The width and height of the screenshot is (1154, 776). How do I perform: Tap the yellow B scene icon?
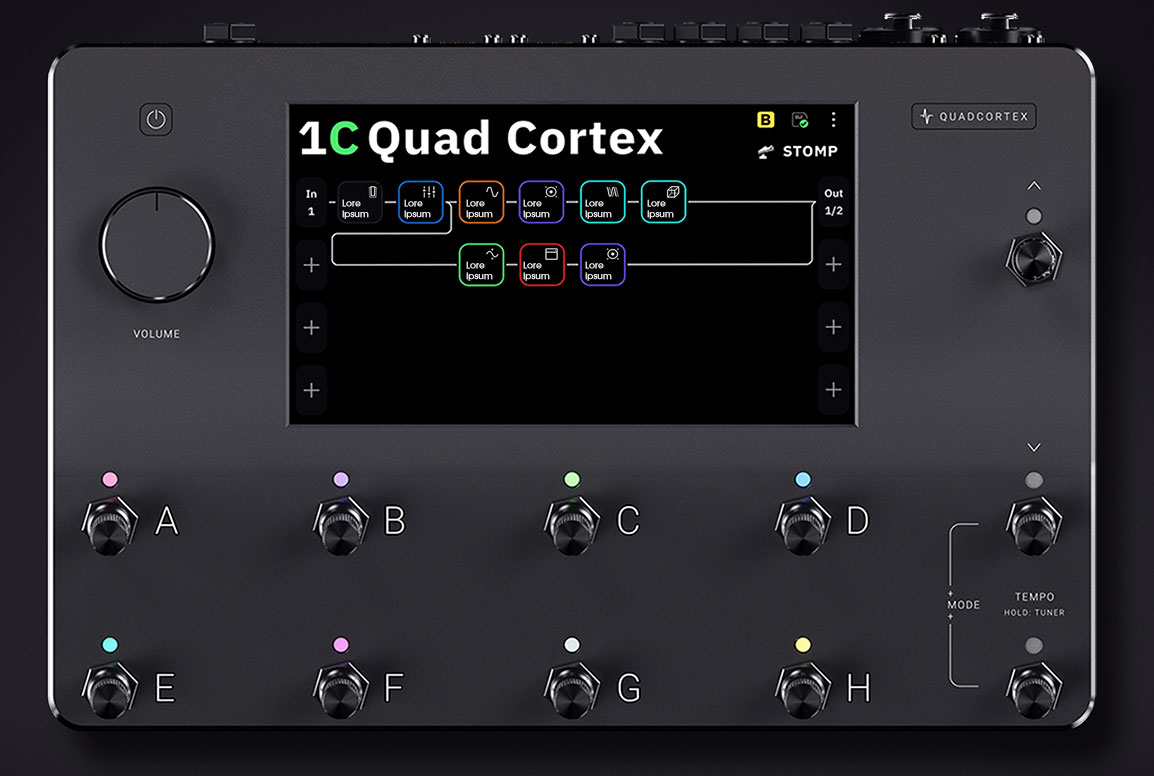pos(765,120)
